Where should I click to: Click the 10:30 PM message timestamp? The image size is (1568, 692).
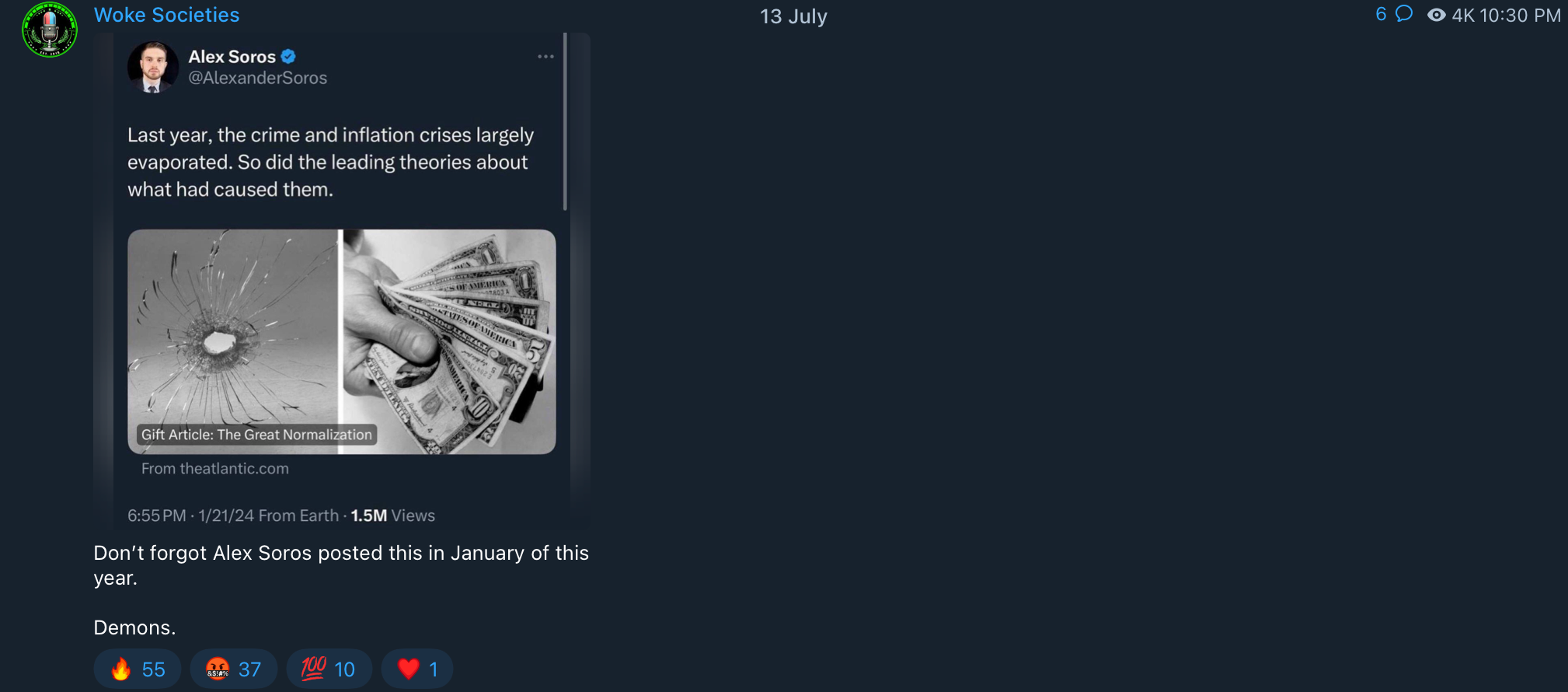pyautogui.click(x=1520, y=16)
